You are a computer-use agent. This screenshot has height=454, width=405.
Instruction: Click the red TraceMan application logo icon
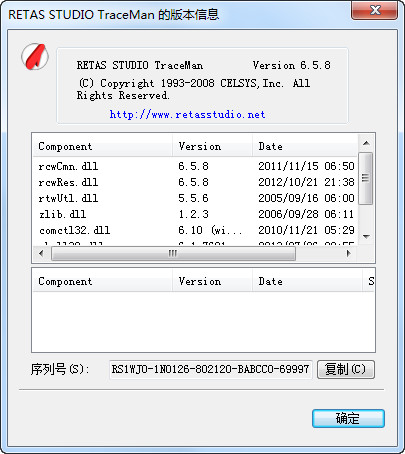35,56
